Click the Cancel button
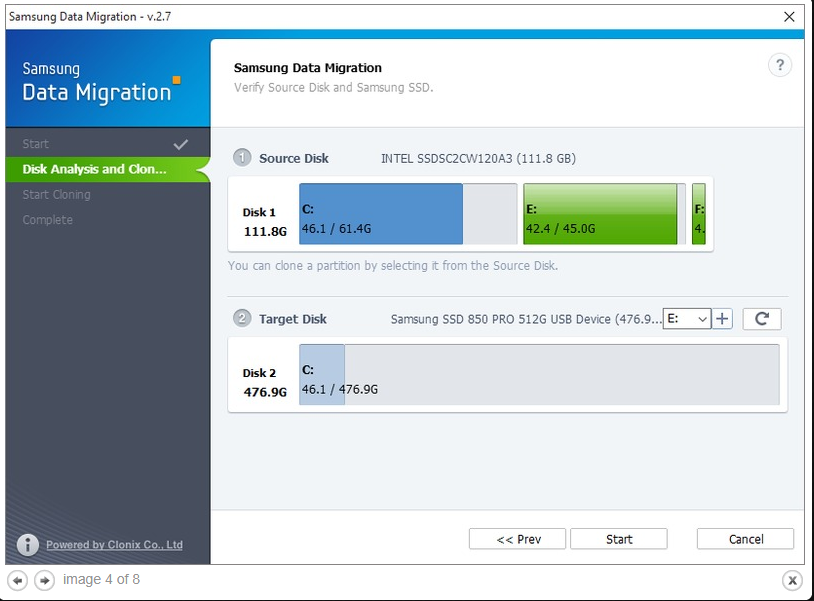 [x=745, y=539]
